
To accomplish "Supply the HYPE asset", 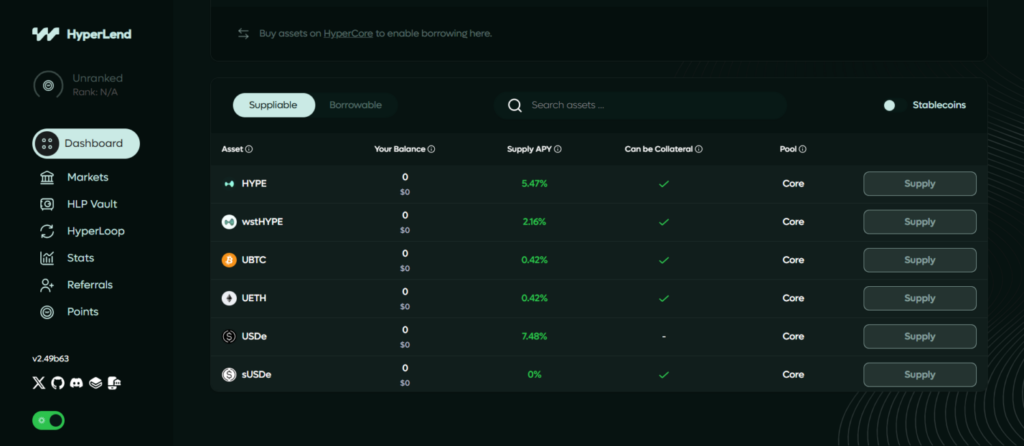I will point(920,184).
